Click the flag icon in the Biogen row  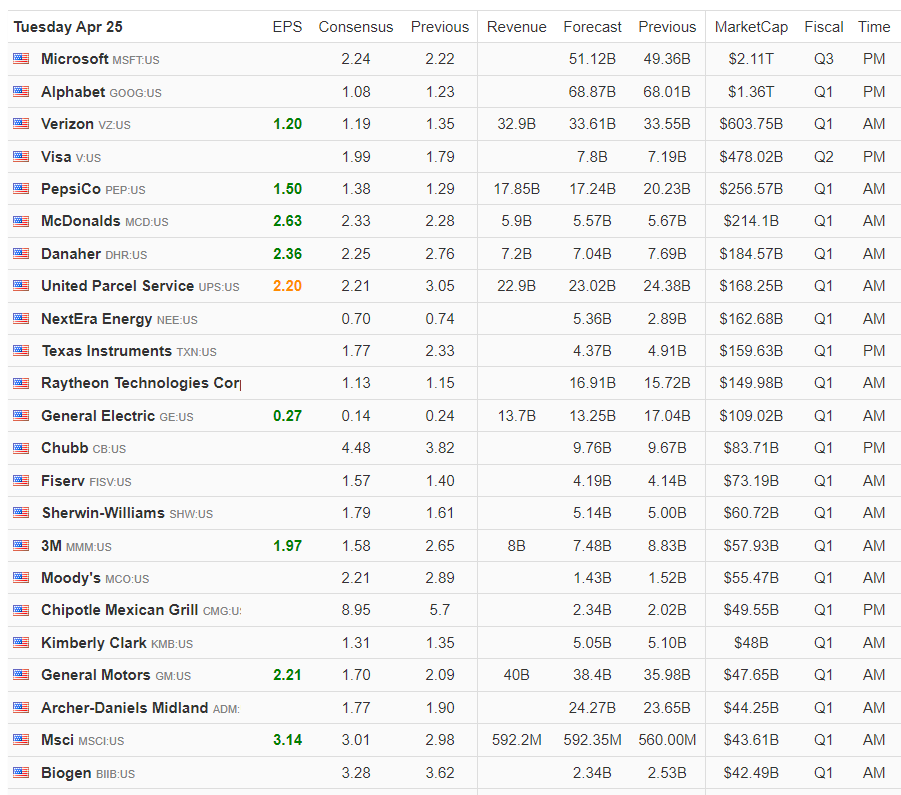tap(21, 773)
